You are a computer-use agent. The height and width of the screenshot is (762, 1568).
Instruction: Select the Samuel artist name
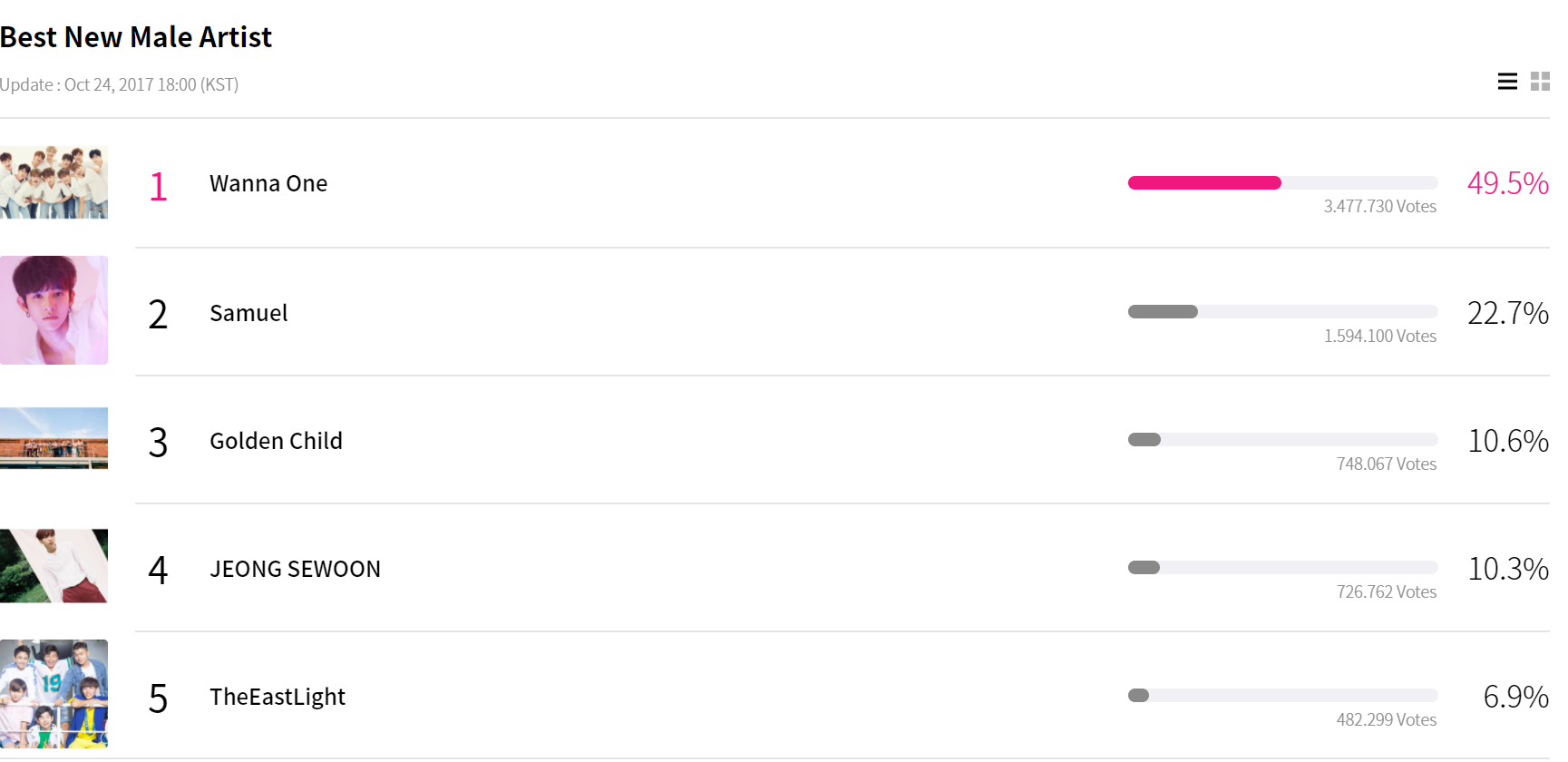248,314
